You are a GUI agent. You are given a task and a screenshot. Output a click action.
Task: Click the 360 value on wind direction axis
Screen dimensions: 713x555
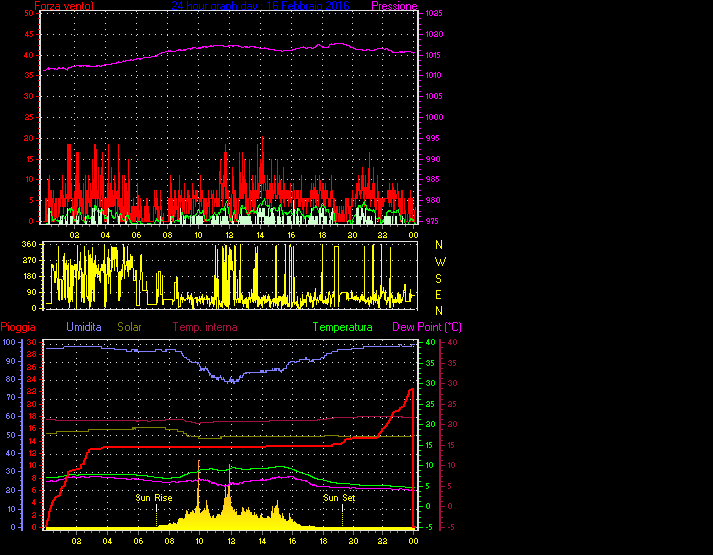pyautogui.click(x=28, y=244)
